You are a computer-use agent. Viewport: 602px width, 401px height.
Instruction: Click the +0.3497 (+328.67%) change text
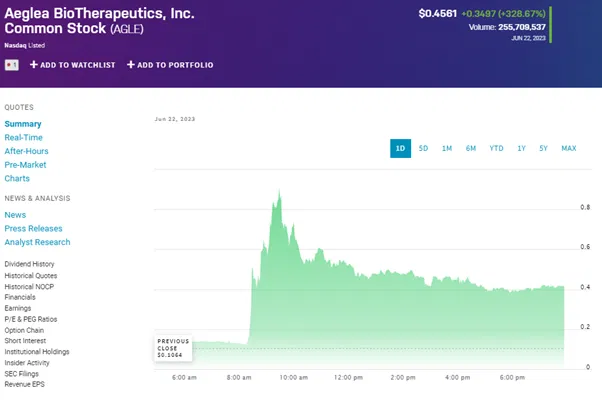point(503,13)
